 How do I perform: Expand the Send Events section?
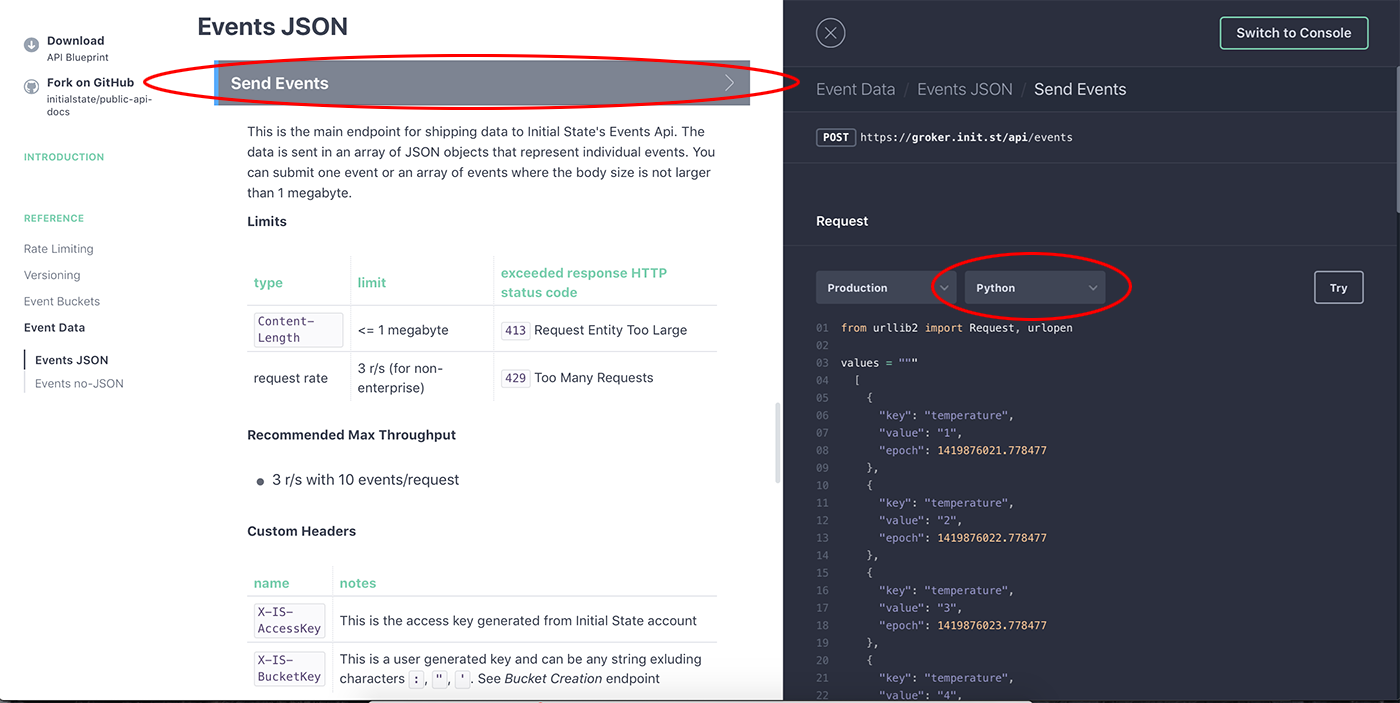click(x=480, y=83)
